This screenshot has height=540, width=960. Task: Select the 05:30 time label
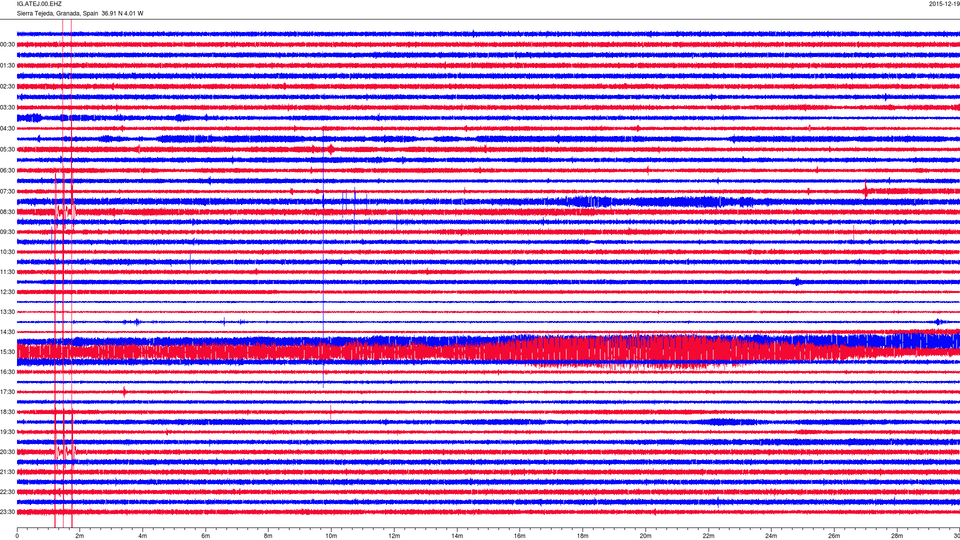[x=7, y=149]
